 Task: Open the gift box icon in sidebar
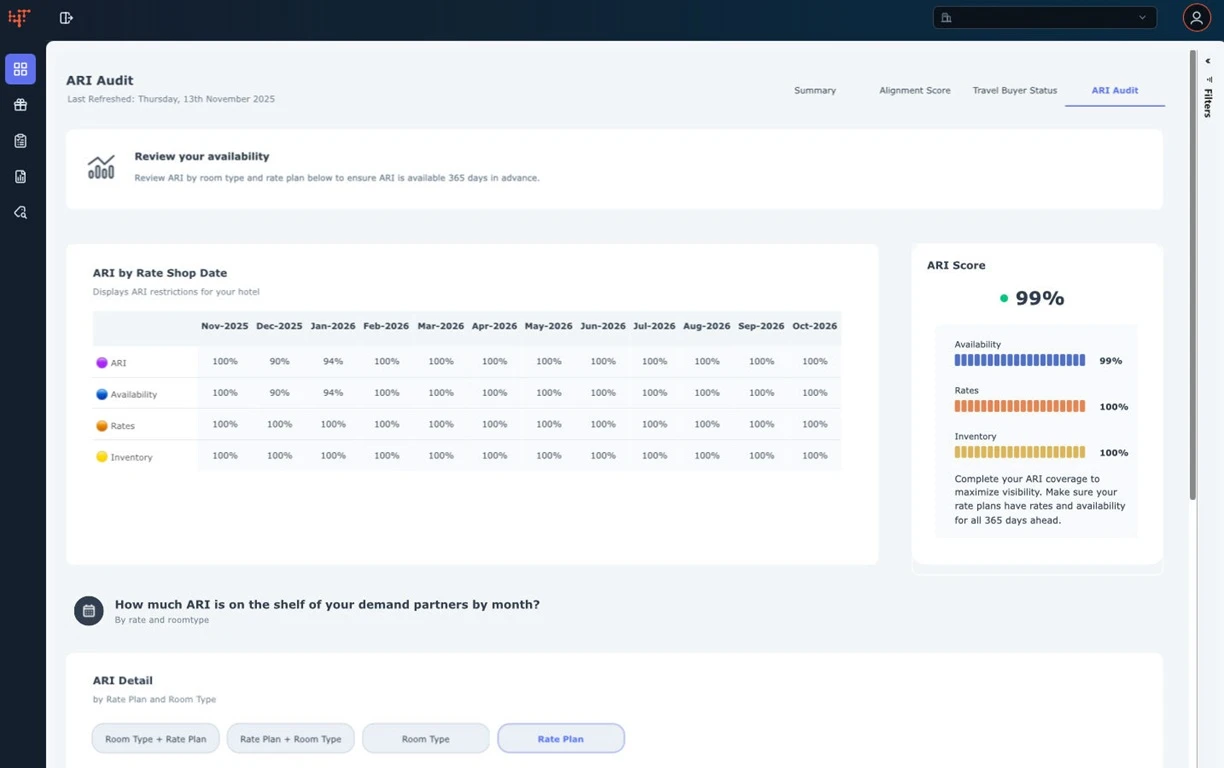click(20, 105)
